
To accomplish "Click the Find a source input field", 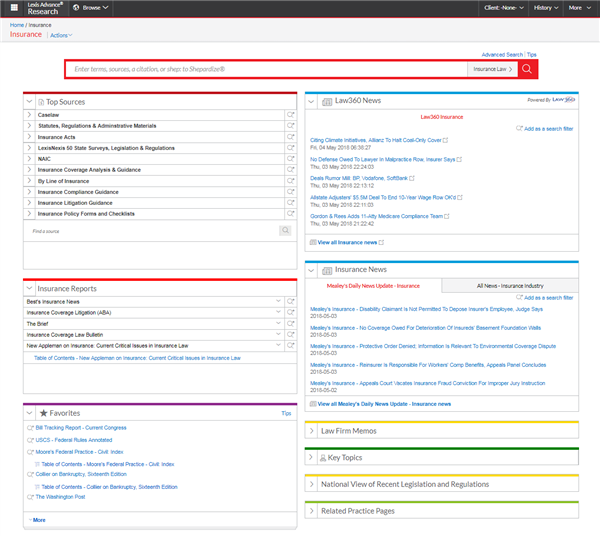I will pos(153,231).
